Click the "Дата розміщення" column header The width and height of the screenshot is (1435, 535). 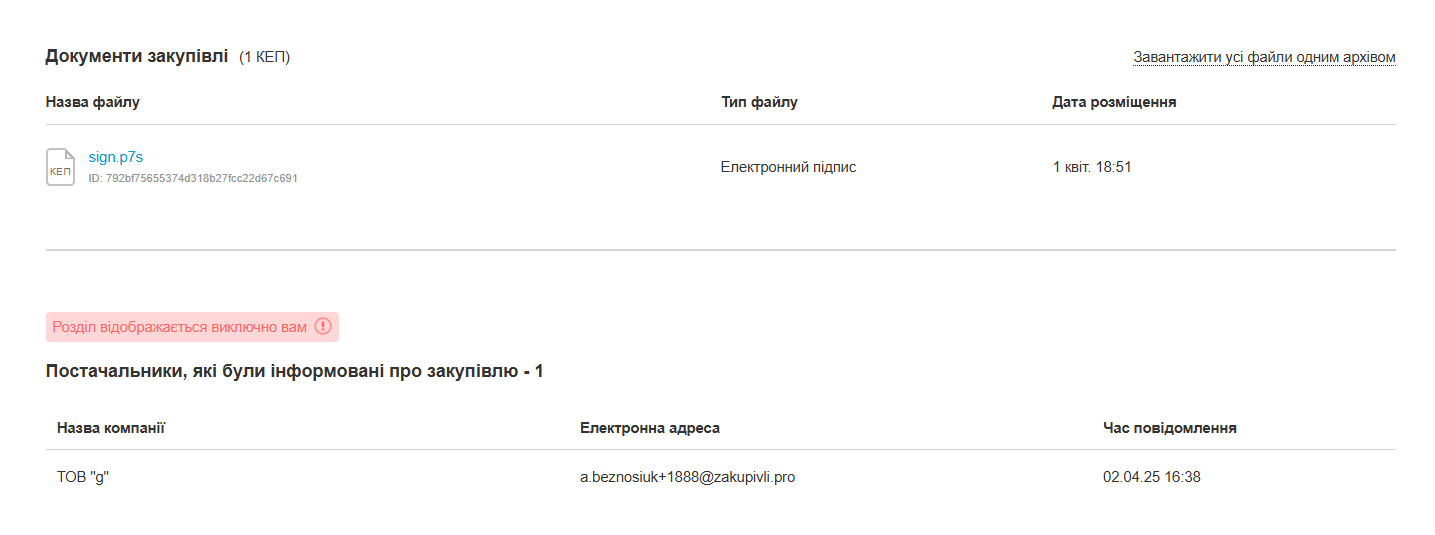pos(1113,102)
